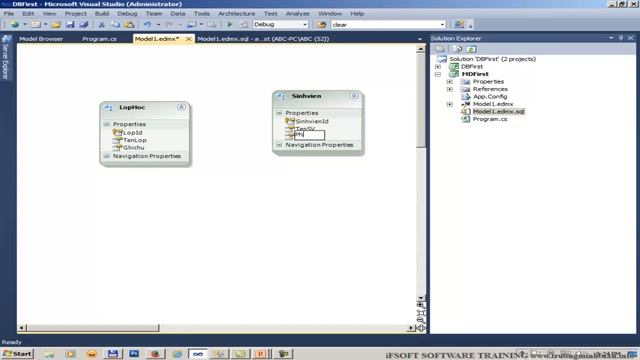Collapse the Sinhvien entity shape
This screenshot has height=360, width=640.
click(354, 96)
